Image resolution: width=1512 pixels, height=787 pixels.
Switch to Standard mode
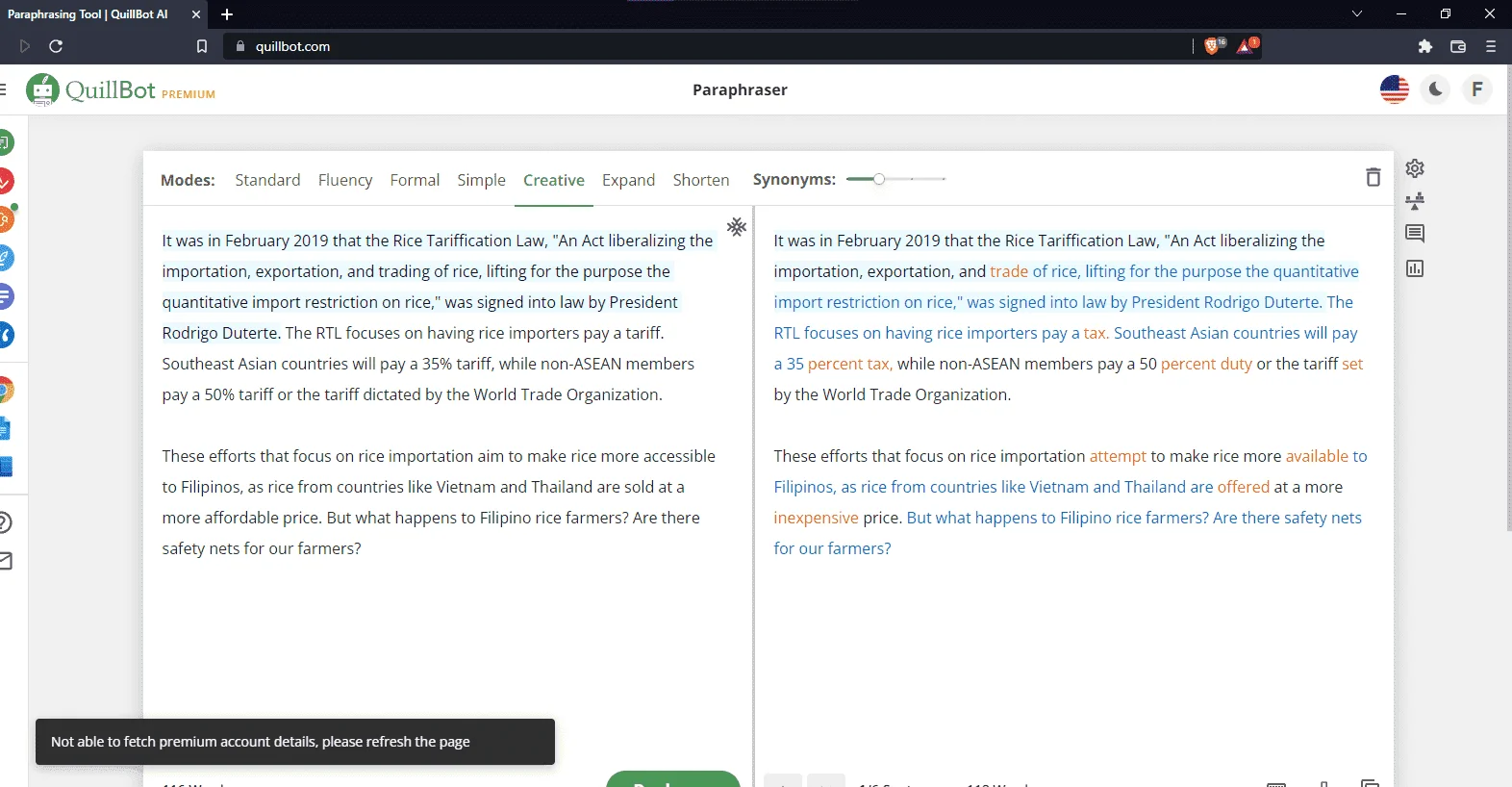[267, 180]
